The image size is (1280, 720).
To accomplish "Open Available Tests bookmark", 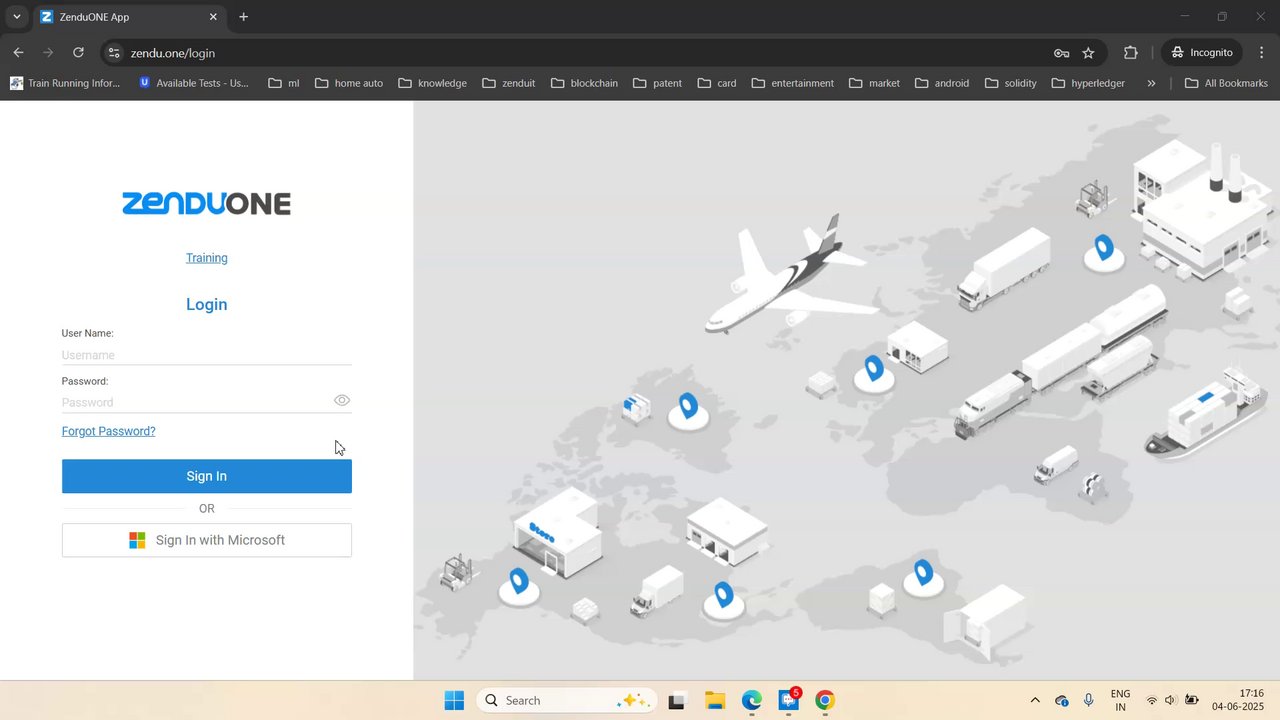I will 194,83.
